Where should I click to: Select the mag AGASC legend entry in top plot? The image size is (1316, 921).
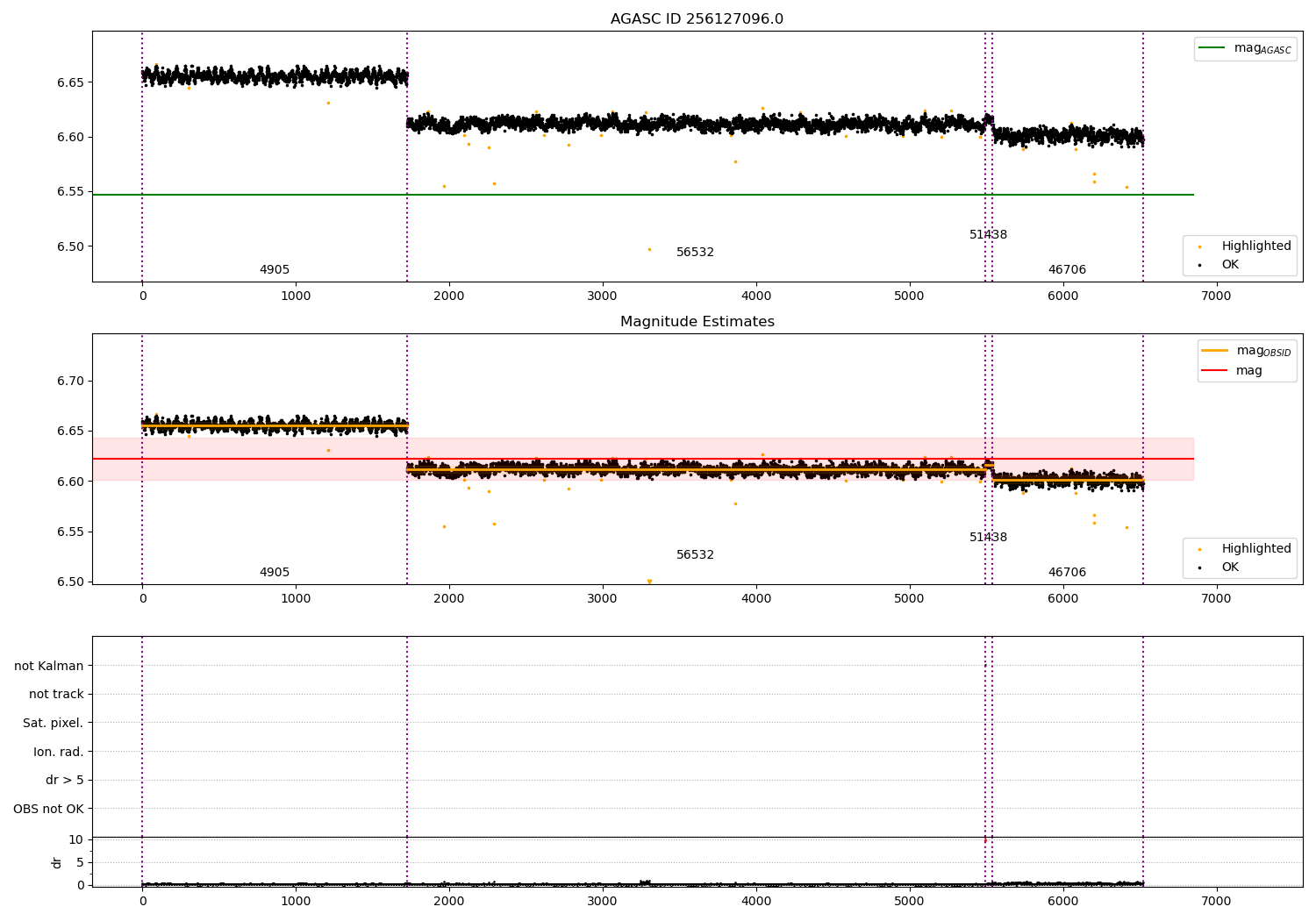click(x=1245, y=48)
